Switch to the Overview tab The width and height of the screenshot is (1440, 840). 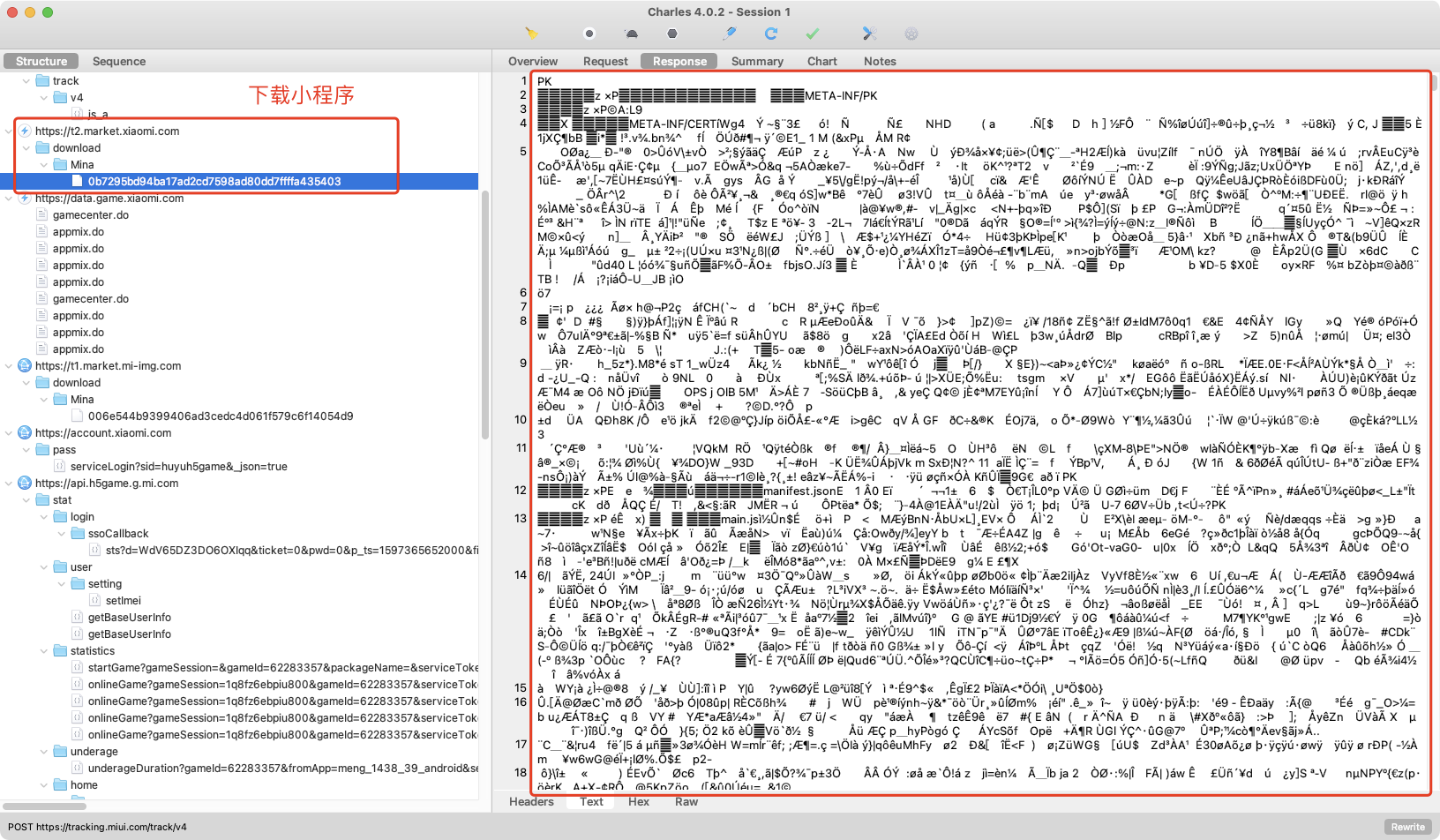pos(533,62)
